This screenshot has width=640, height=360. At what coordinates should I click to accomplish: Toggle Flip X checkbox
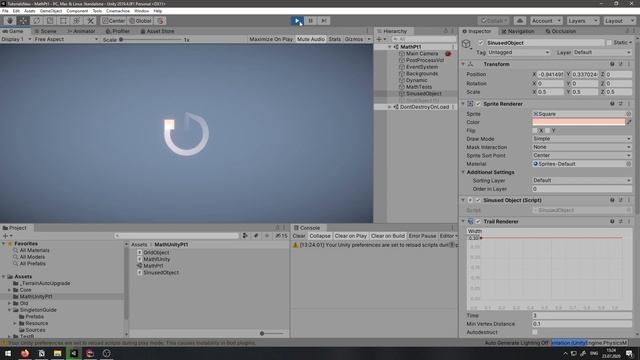click(x=535, y=131)
